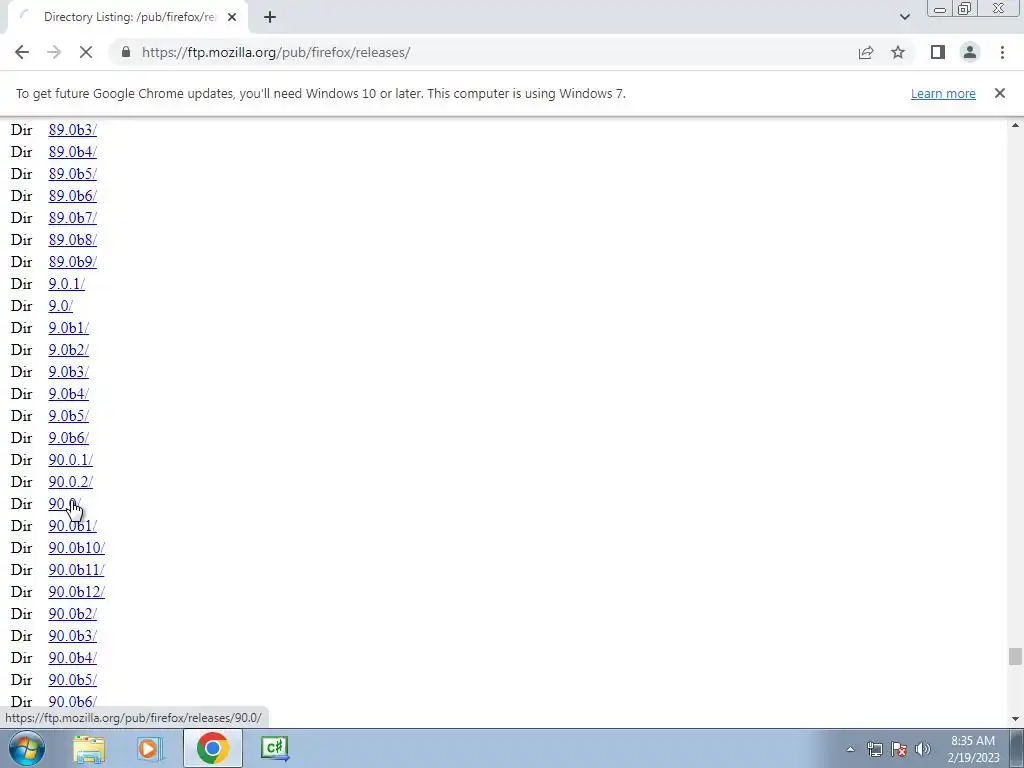
Task: Open the browser side panel
Action: pyautogui.click(x=938, y=52)
